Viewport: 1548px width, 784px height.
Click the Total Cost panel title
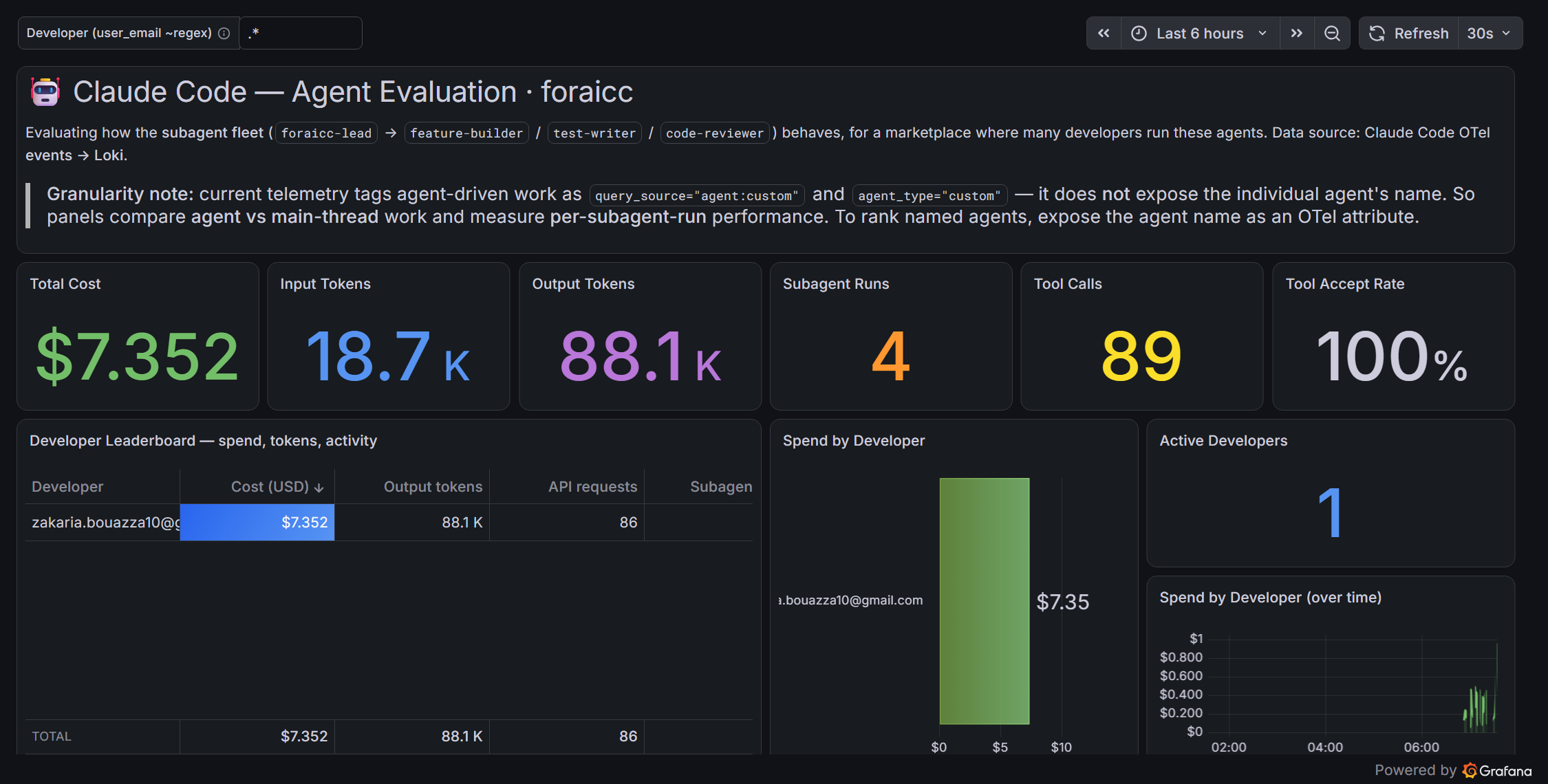(65, 283)
